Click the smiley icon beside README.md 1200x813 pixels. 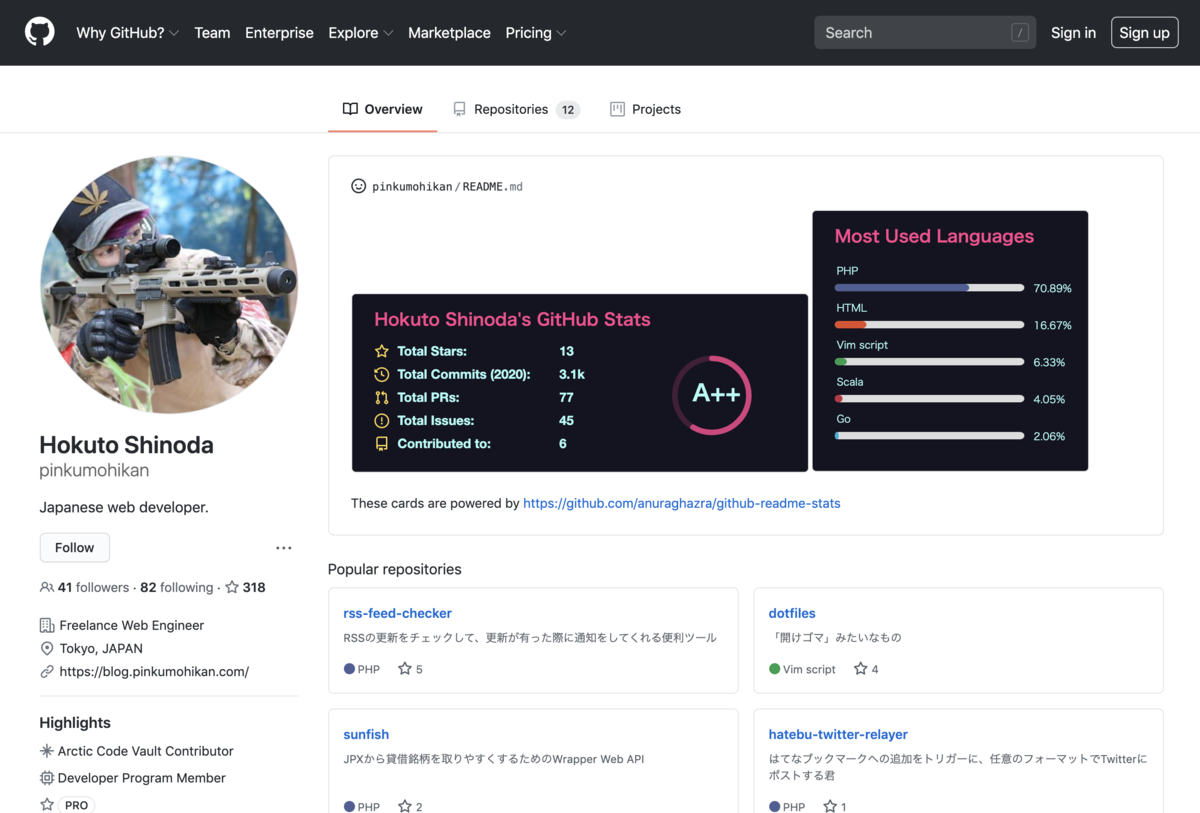pos(358,186)
